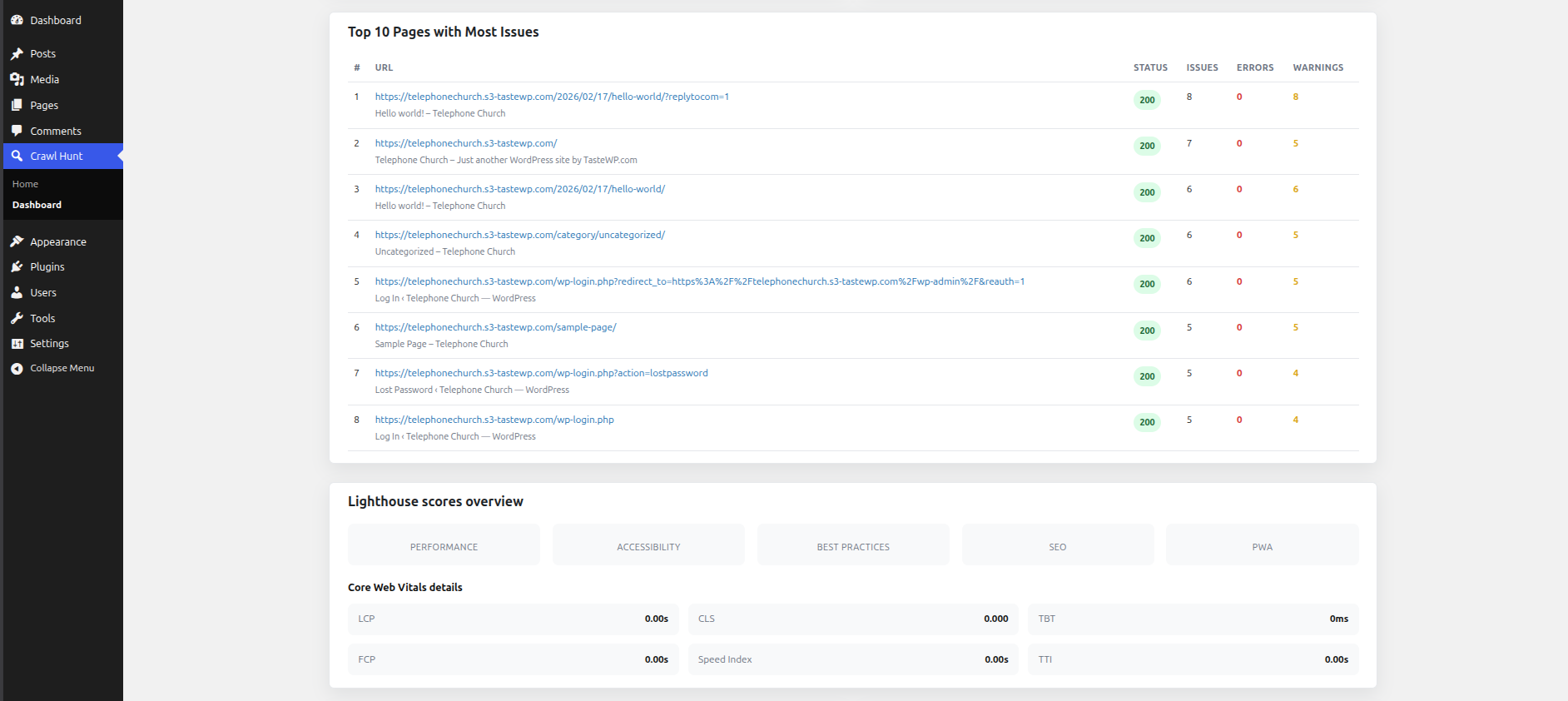Click the WARNINGS column header

(x=1318, y=67)
